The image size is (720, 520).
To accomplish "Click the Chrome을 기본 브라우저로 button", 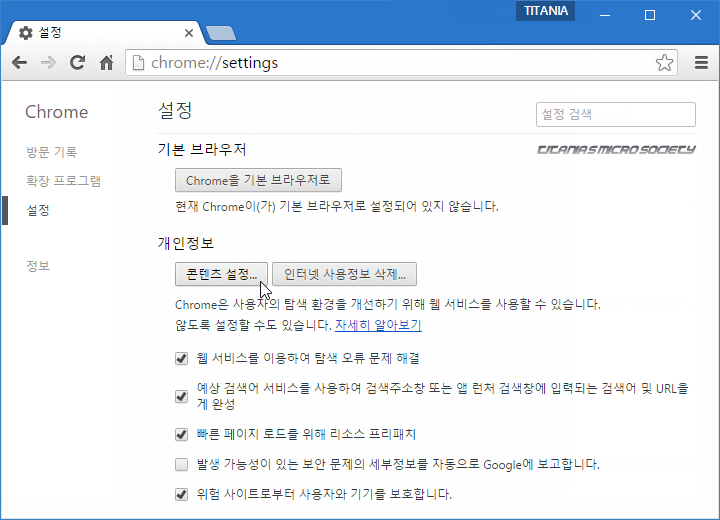I will coord(258,180).
